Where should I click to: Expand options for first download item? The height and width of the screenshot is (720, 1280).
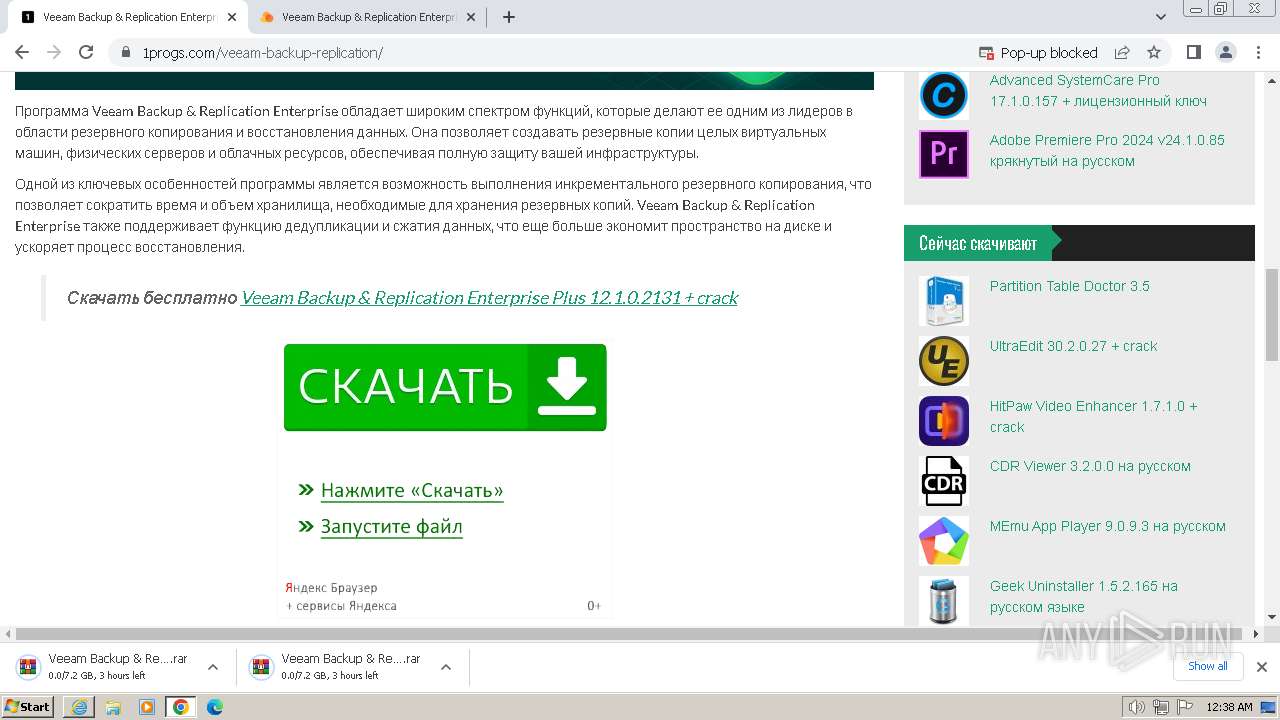coord(213,667)
